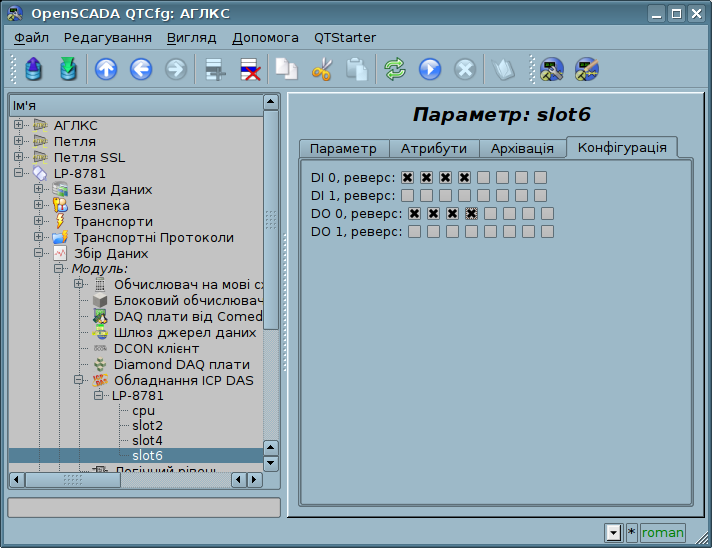Click the blue Start periodic update icon

click(x=430, y=69)
